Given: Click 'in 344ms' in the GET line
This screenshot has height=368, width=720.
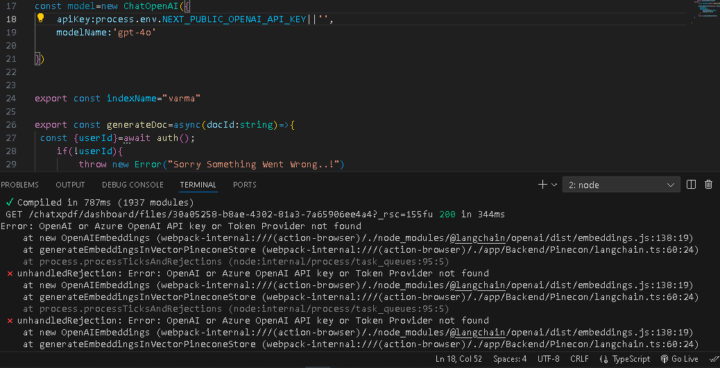Looking at the screenshot, I should click(x=484, y=215).
